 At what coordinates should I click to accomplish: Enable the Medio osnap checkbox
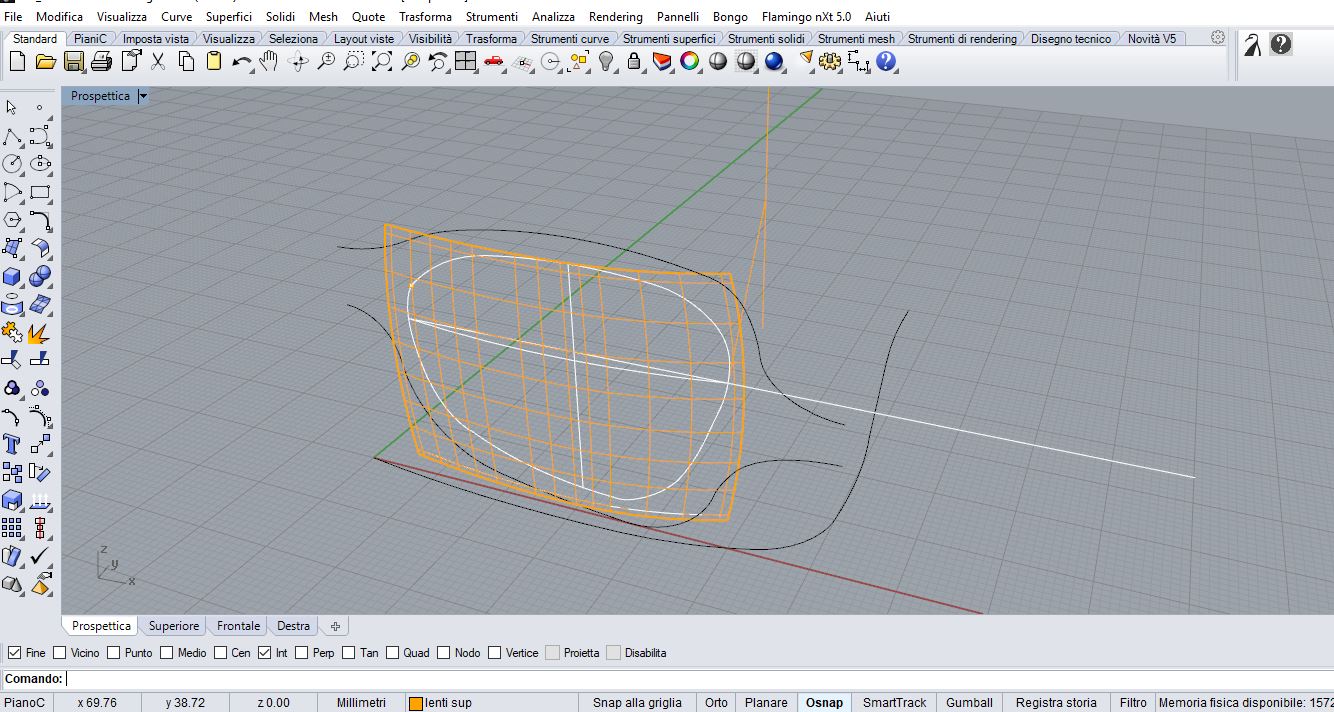(x=164, y=653)
